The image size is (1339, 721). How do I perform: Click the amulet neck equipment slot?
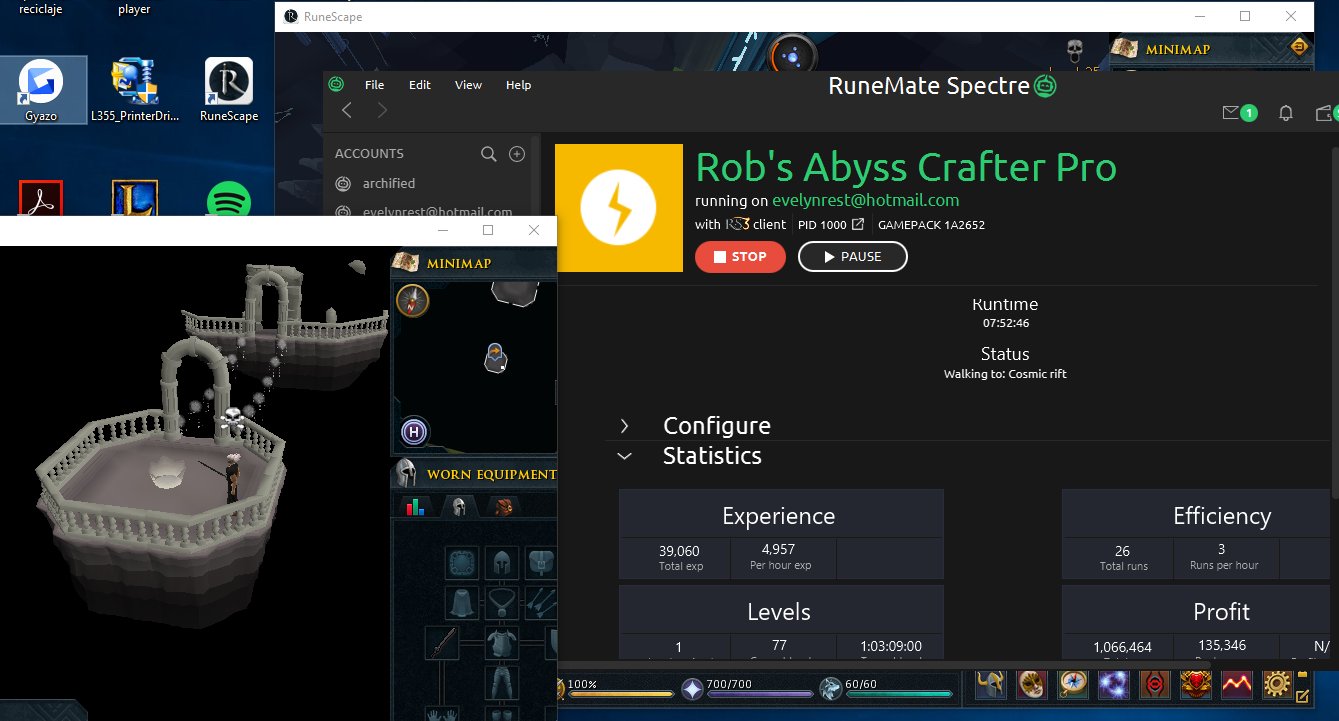502,603
